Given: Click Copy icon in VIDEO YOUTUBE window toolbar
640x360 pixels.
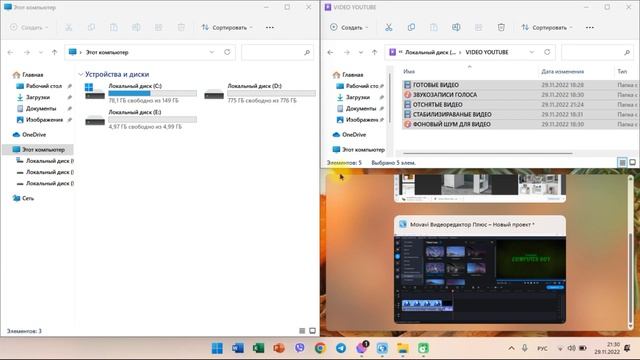Looking at the screenshot, I should [411, 27].
